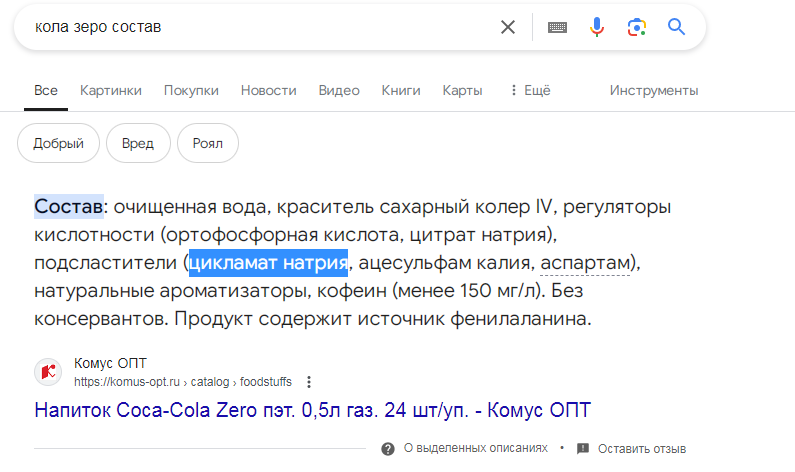Start voice search with the microphone icon
795x472 pixels.
tap(597, 27)
